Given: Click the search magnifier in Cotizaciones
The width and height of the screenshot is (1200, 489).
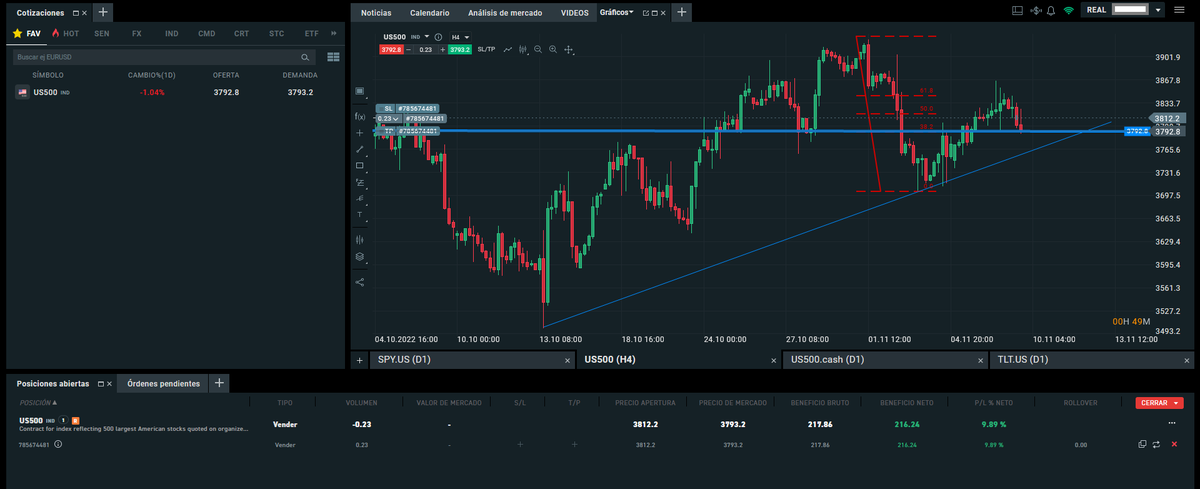Looking at the screenshot, I should (305, 57).
